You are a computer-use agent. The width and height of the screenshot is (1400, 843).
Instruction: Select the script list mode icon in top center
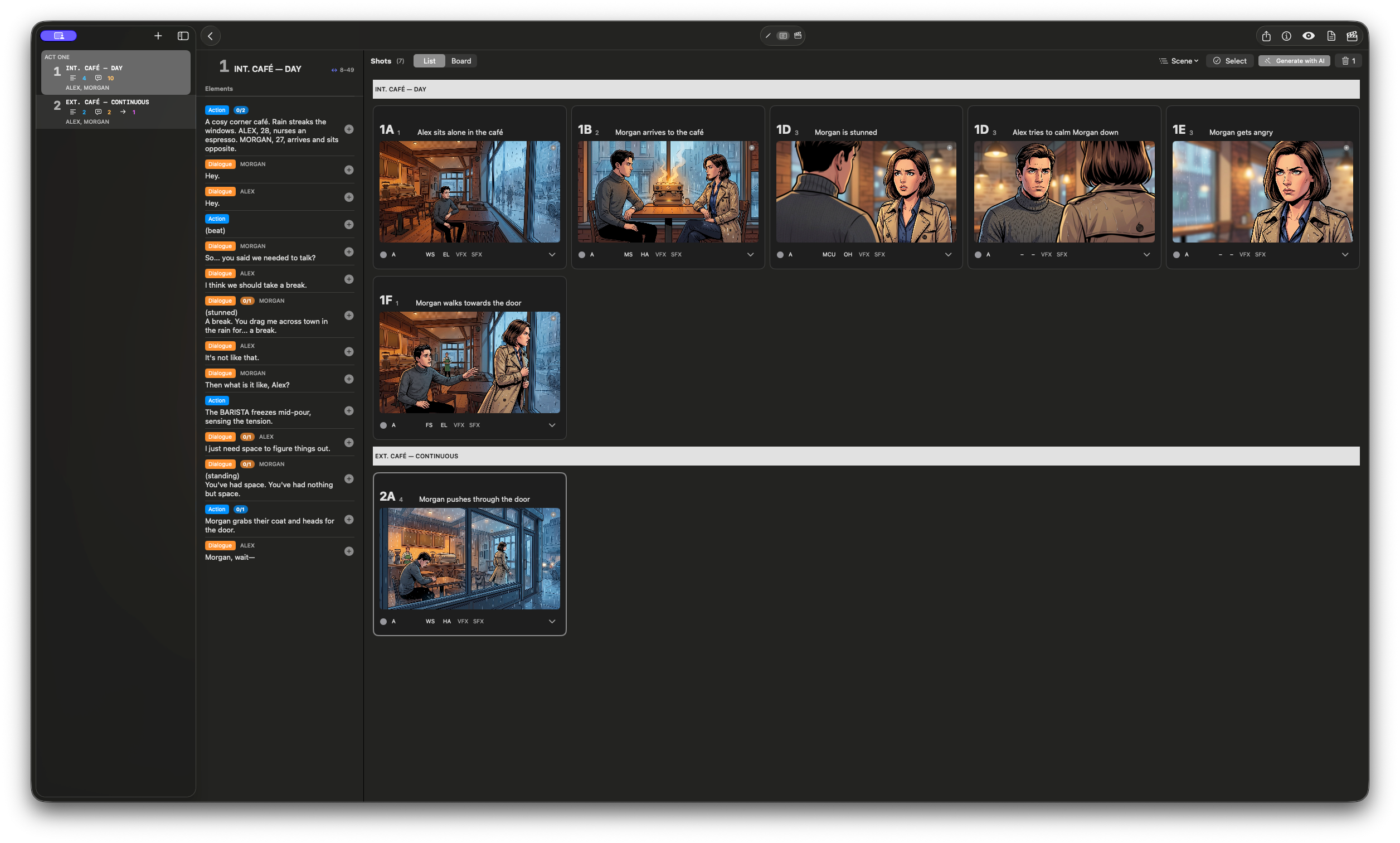(x=783, y=36)
